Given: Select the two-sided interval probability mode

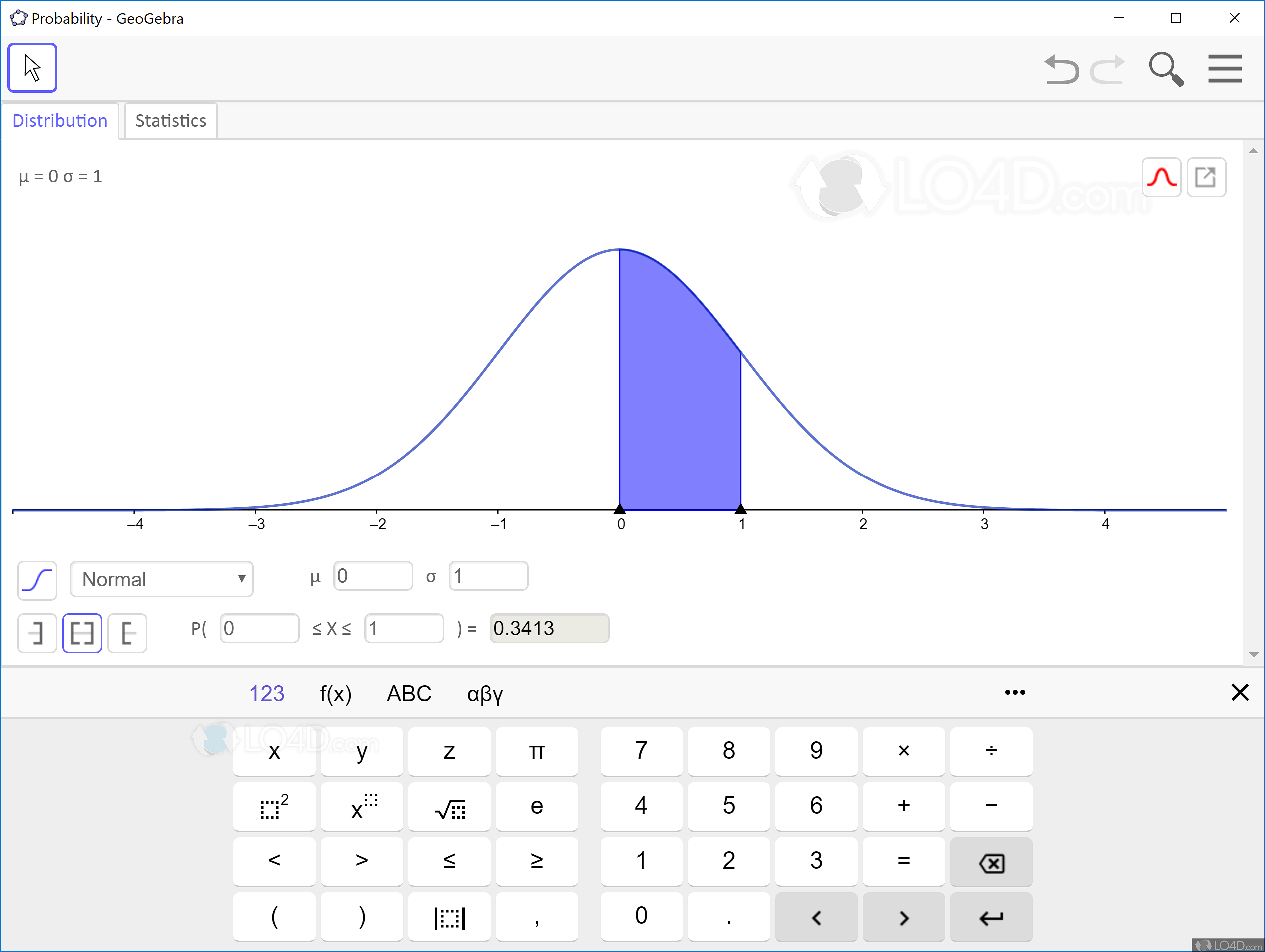Looking at the screenshot, I should click(x=82, y=633).
